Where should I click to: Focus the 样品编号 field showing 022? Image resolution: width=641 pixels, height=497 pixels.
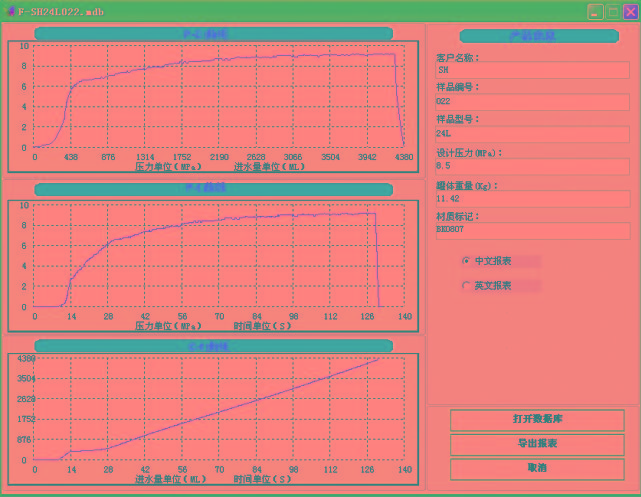coord(532,101)
